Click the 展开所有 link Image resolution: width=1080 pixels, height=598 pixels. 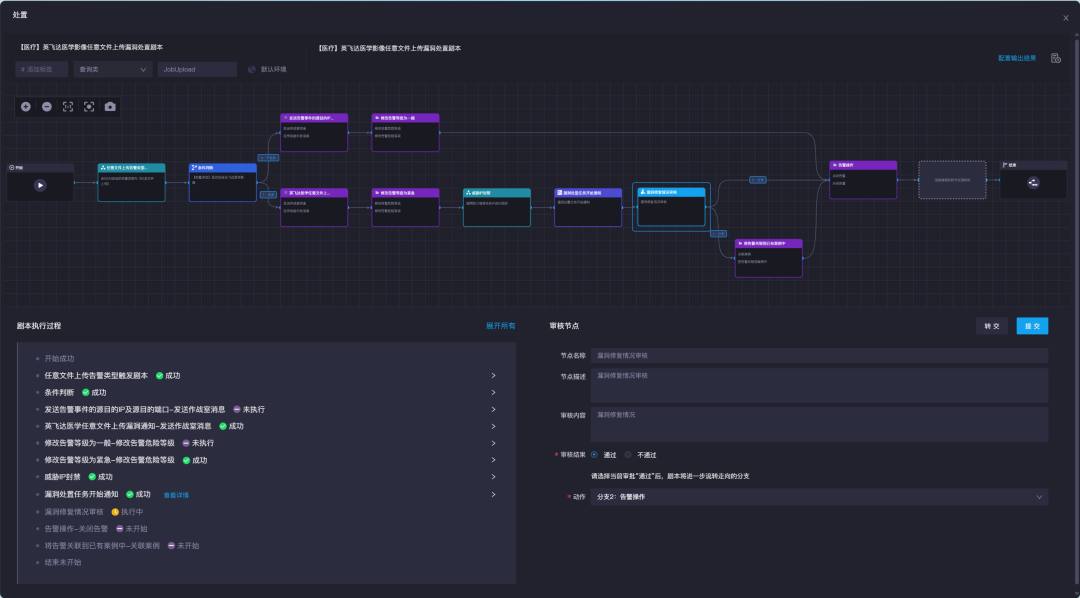(501, 326)
